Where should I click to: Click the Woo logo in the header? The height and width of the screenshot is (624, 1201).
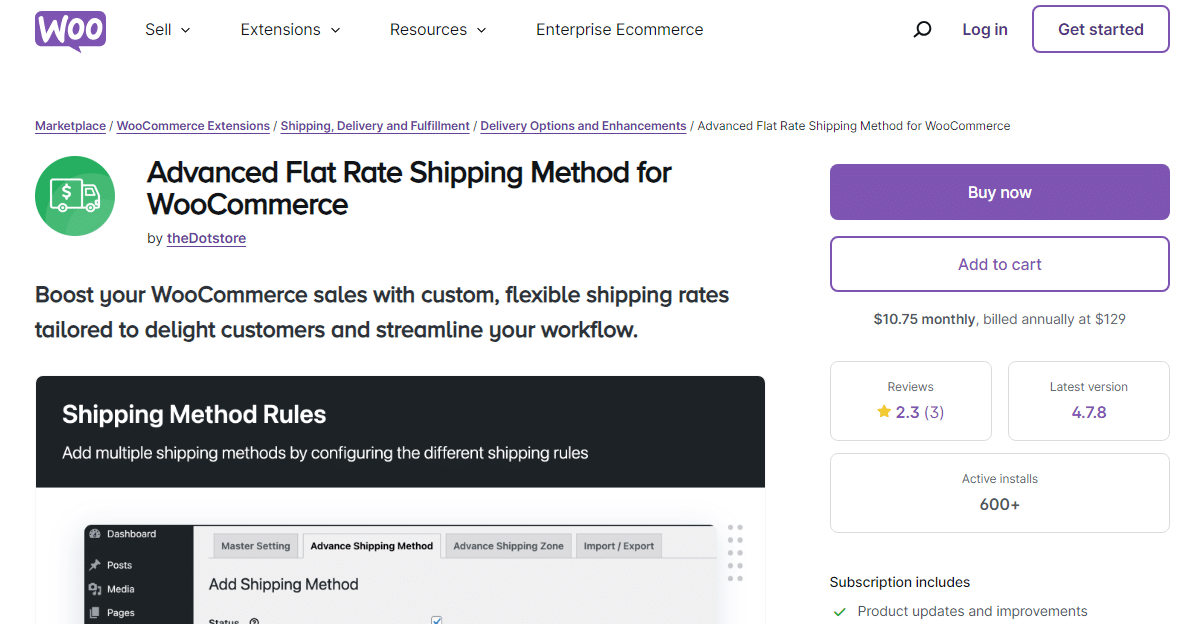(x=70, y=30)
